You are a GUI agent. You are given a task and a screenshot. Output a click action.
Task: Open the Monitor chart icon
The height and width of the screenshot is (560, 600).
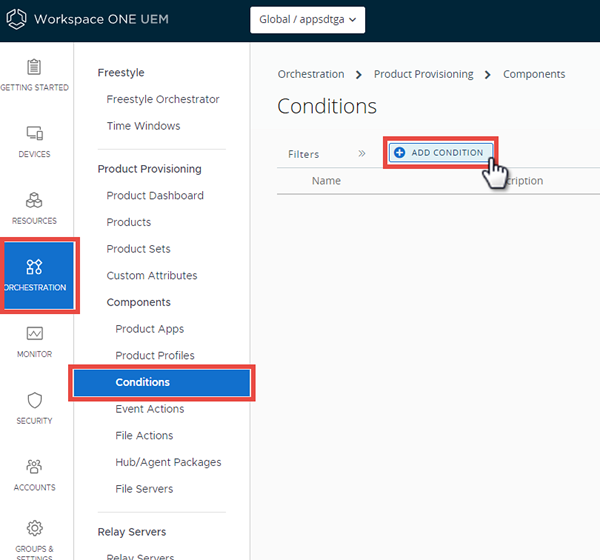coord(34,333)
